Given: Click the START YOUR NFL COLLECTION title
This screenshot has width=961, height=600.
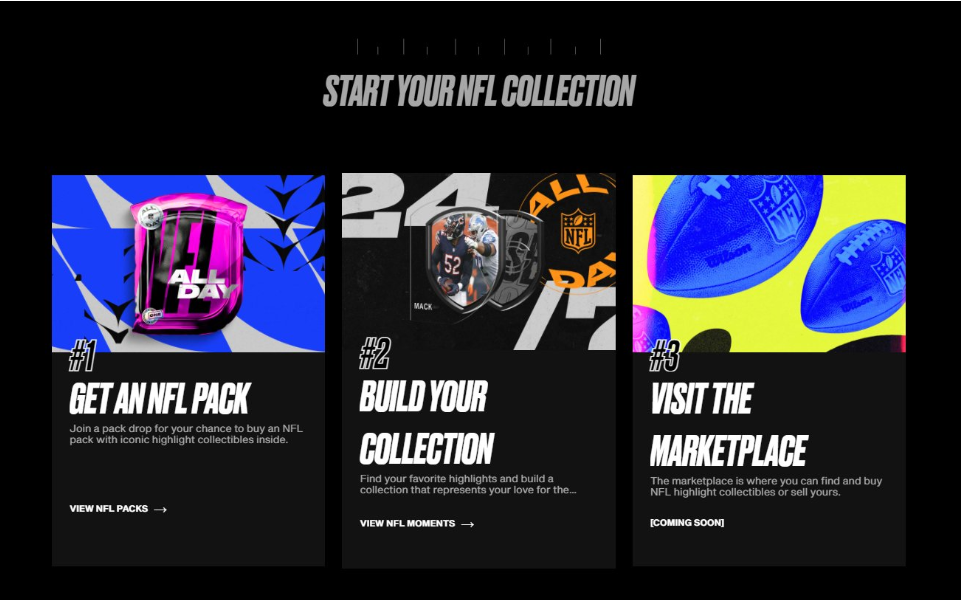Looking at the screenshot, I should coord(479,91).
